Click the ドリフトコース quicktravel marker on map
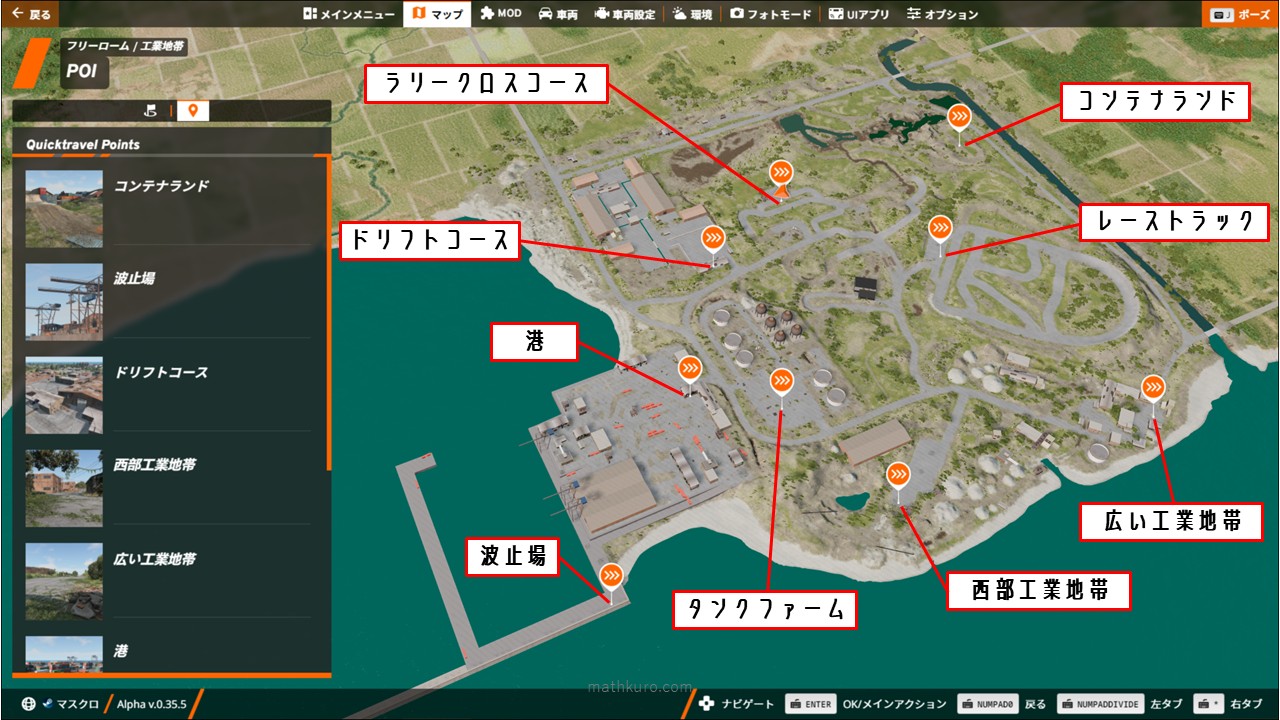 [713, 238]
